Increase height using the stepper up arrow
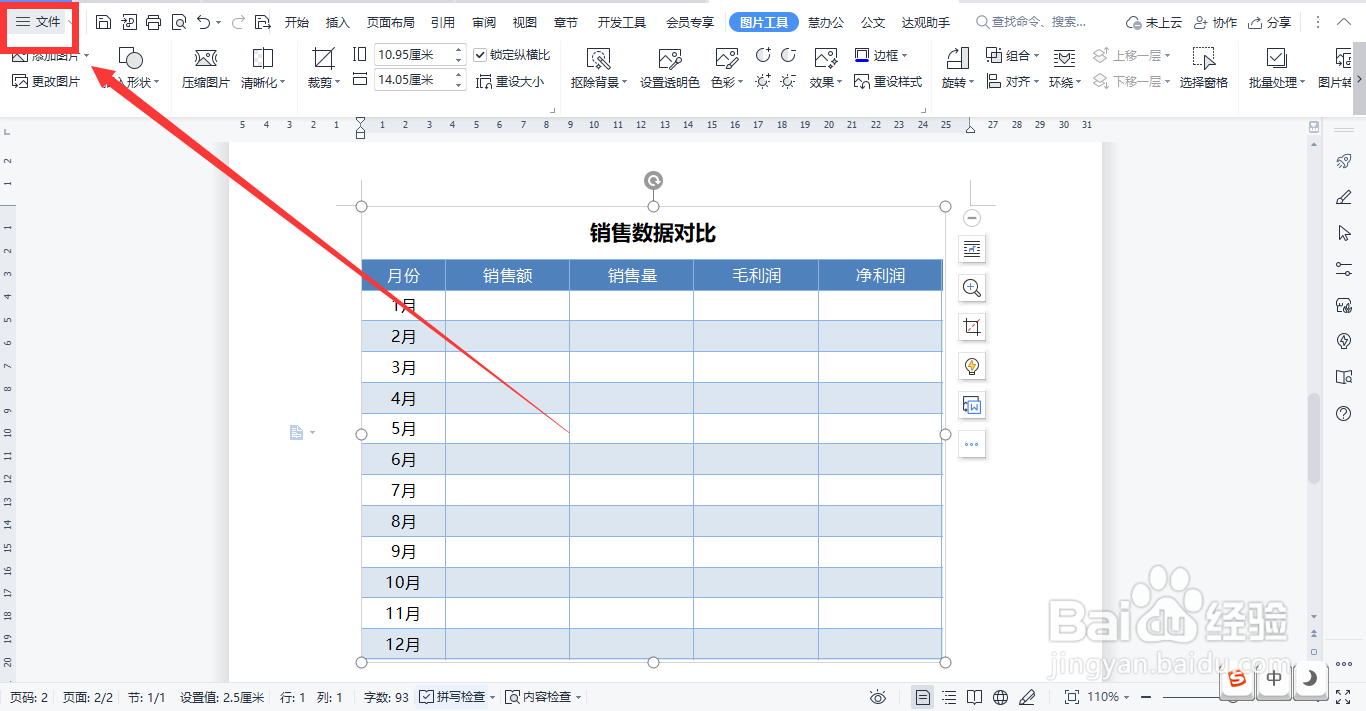The height and width of the screenshot is (711, 1366). click(459, 50)
